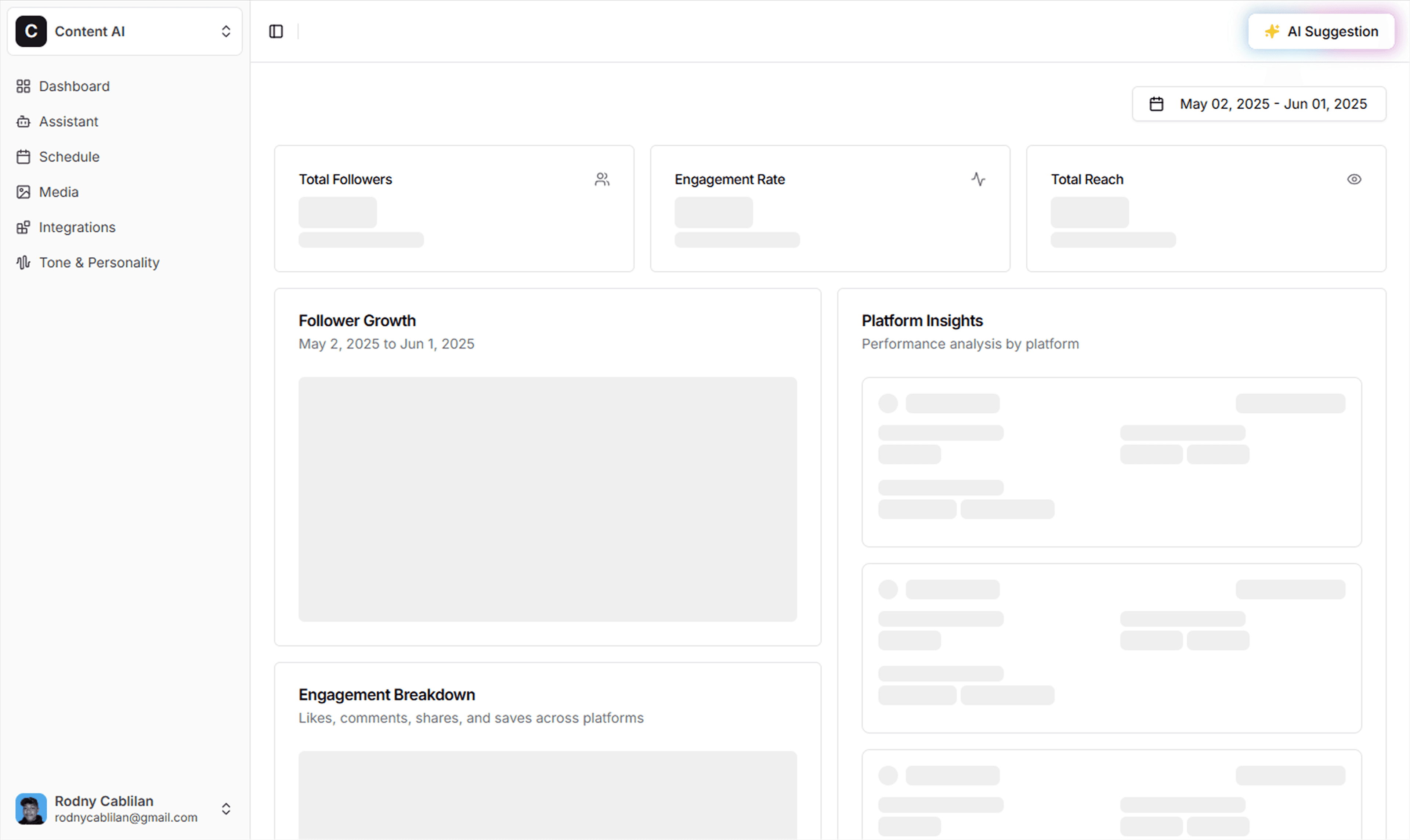Click the users icon on Total Followers

[602, 180]
